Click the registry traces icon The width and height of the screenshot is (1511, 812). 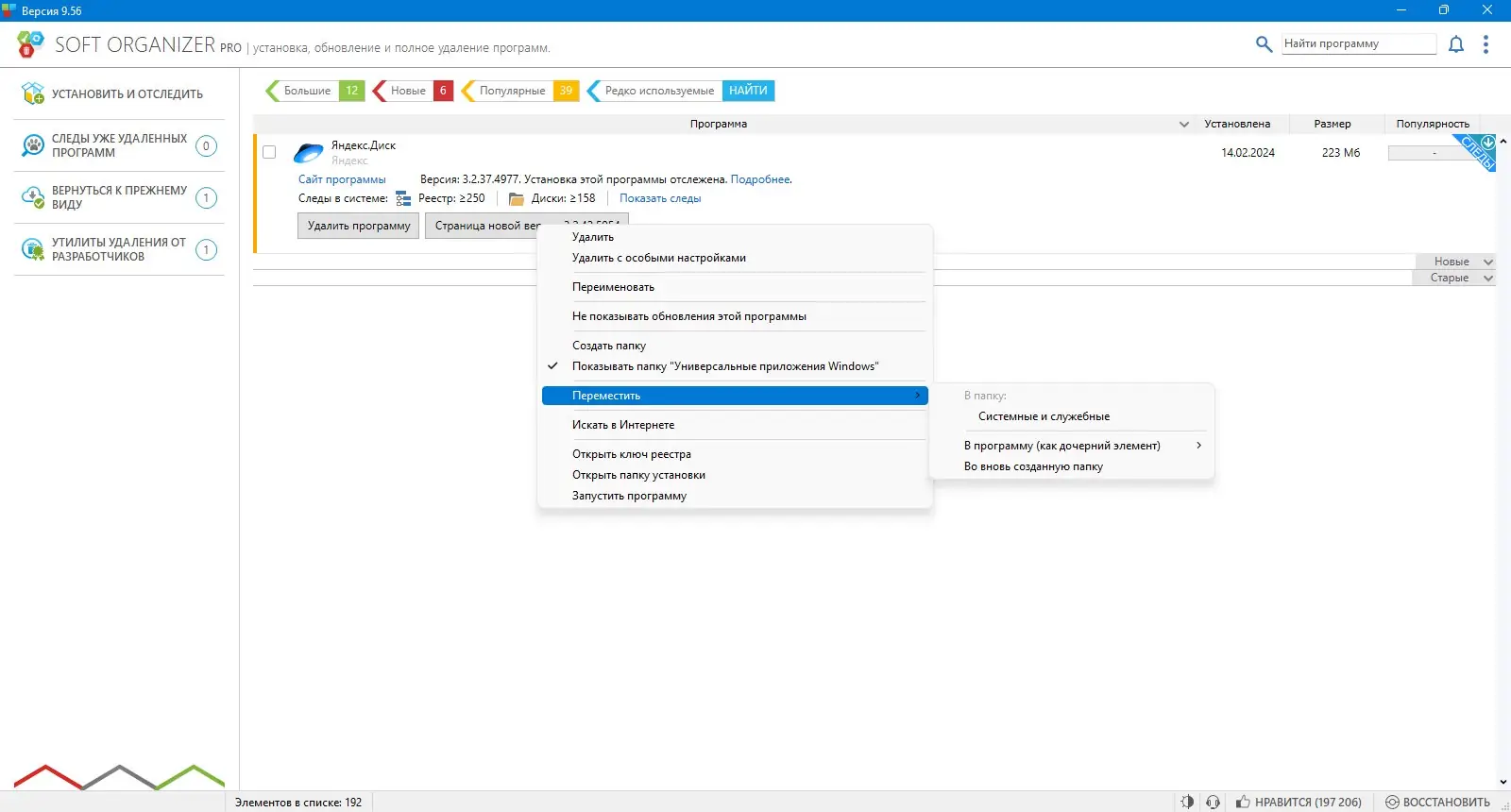click(403, 198)
